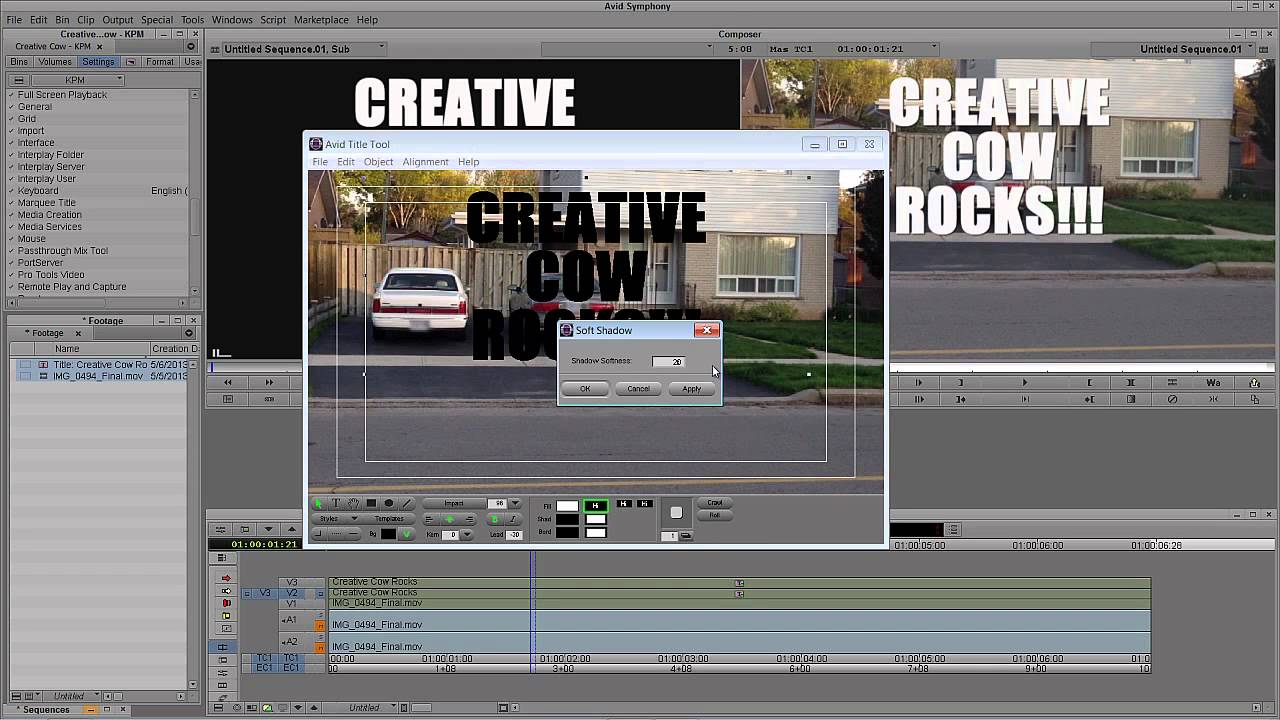Select the Marquee Title setting
The height and width of the screenshot is (720, 1280).
46,203
